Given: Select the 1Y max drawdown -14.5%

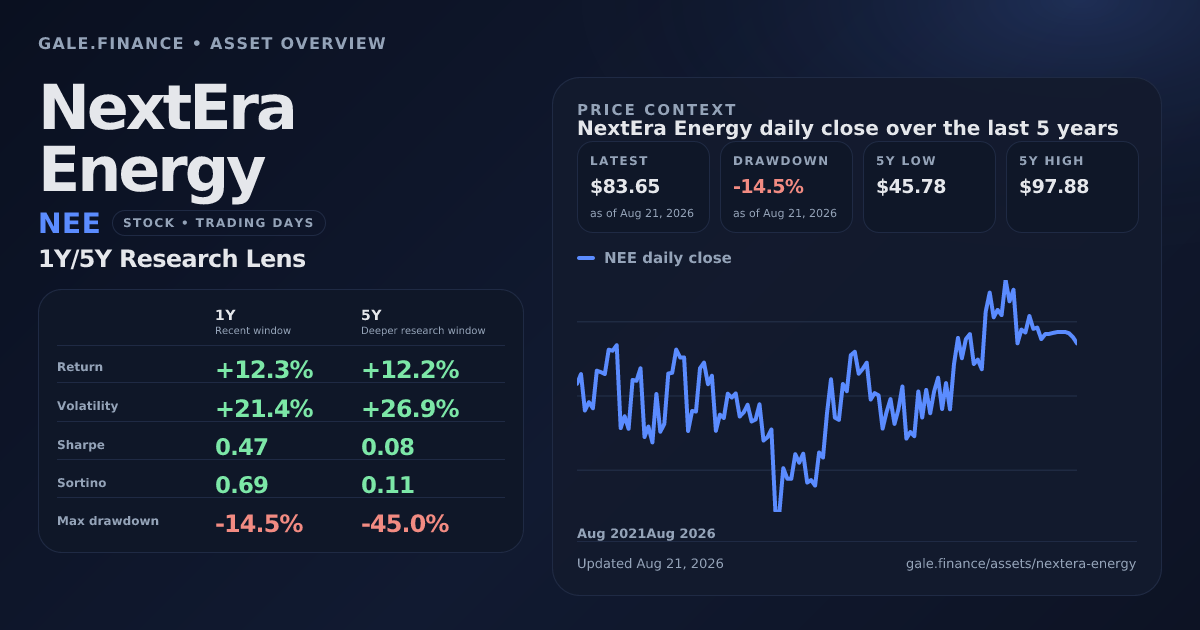Looking at the screenshot, I should (259, 524).
